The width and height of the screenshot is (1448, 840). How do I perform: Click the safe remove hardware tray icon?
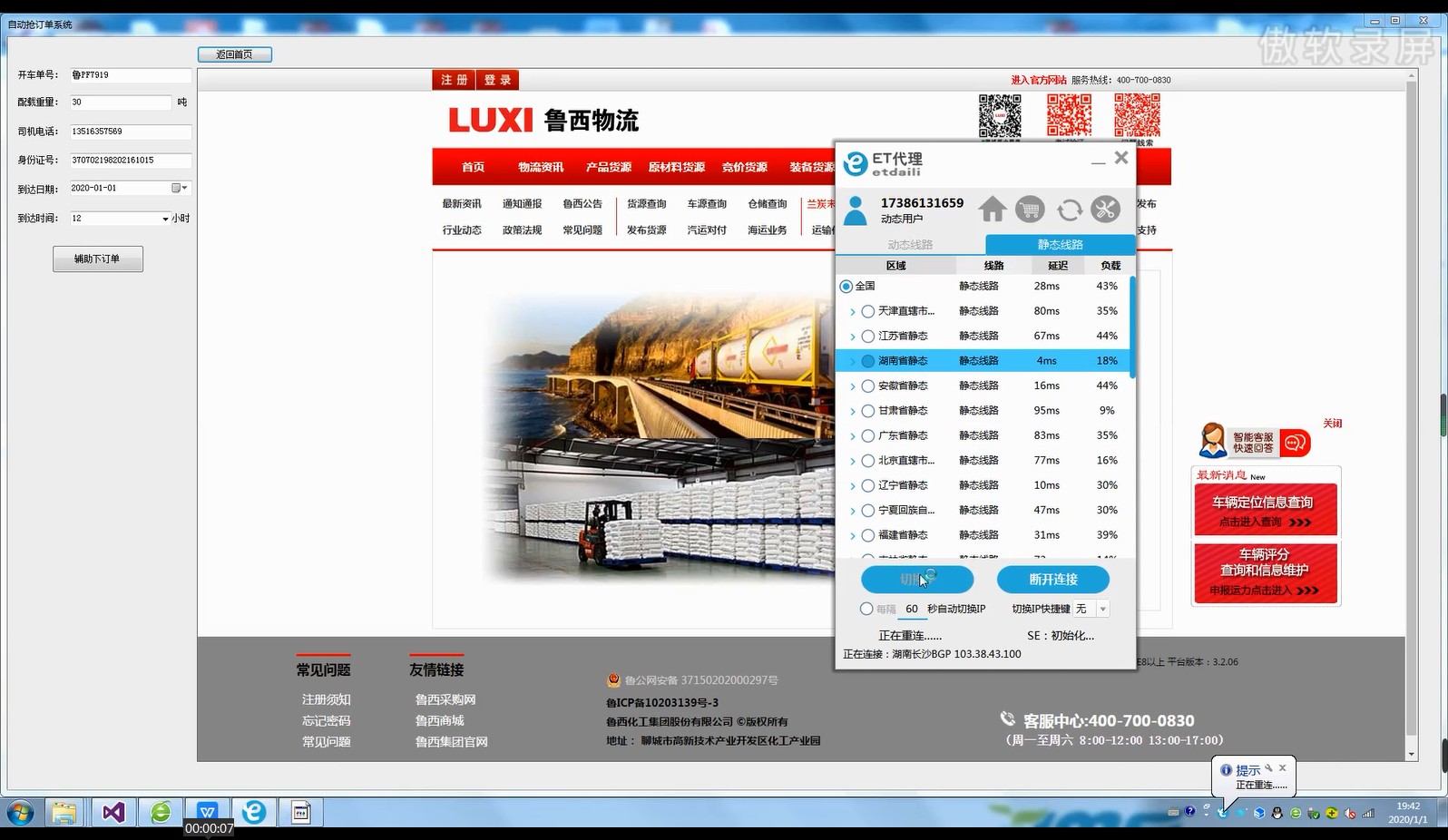(x=1313, y=813)
